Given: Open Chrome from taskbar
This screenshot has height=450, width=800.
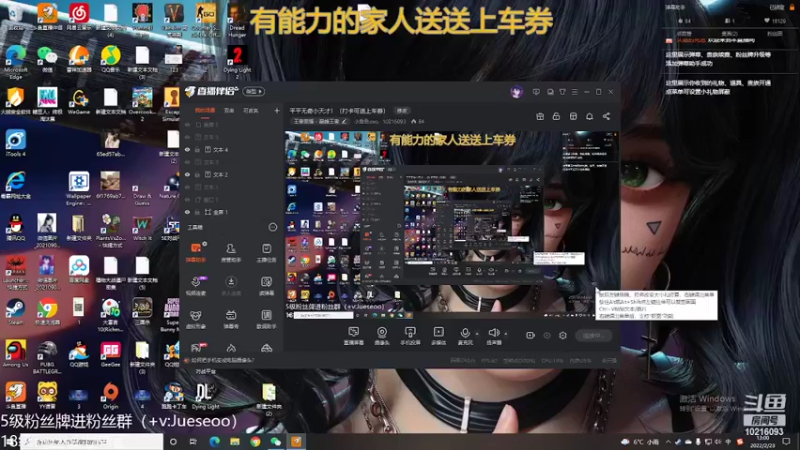Looking at the screenshot, I should coord(255,441).
